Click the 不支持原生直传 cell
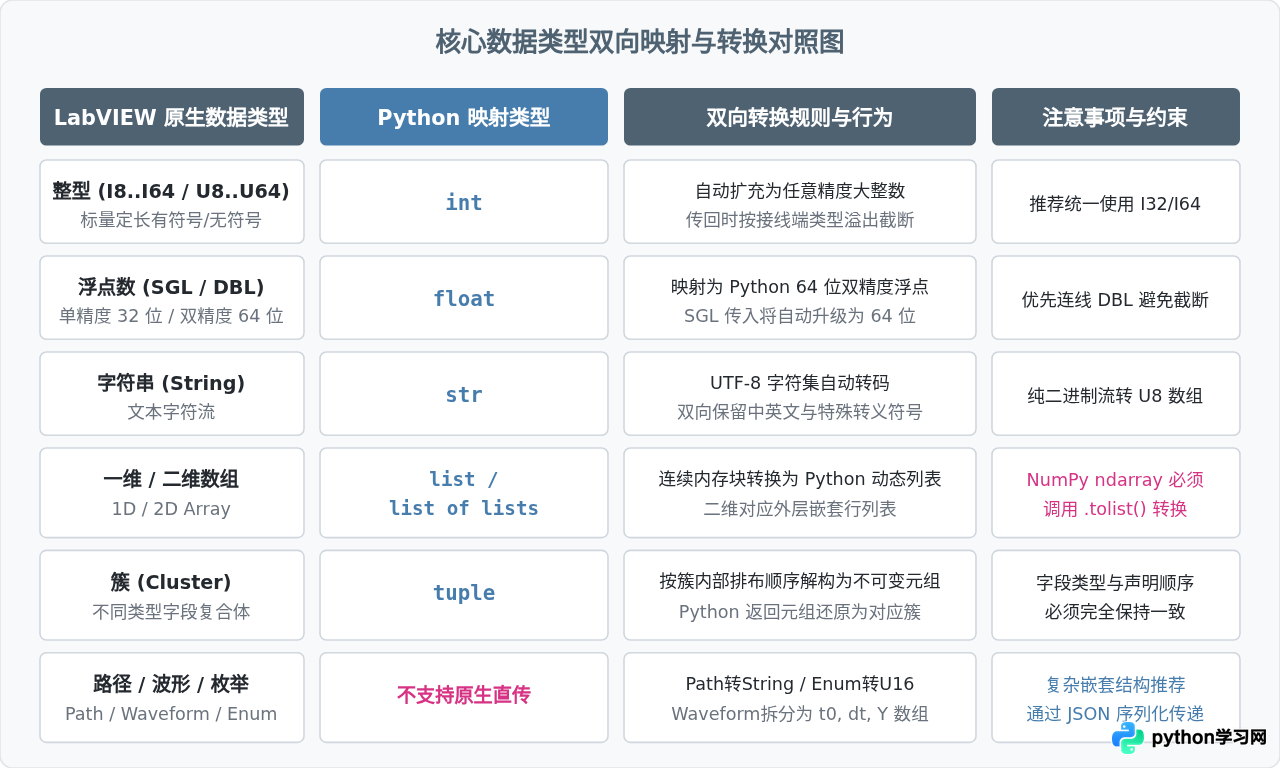The width and height of the screenshot is (1280, 768). coord(464,698)
